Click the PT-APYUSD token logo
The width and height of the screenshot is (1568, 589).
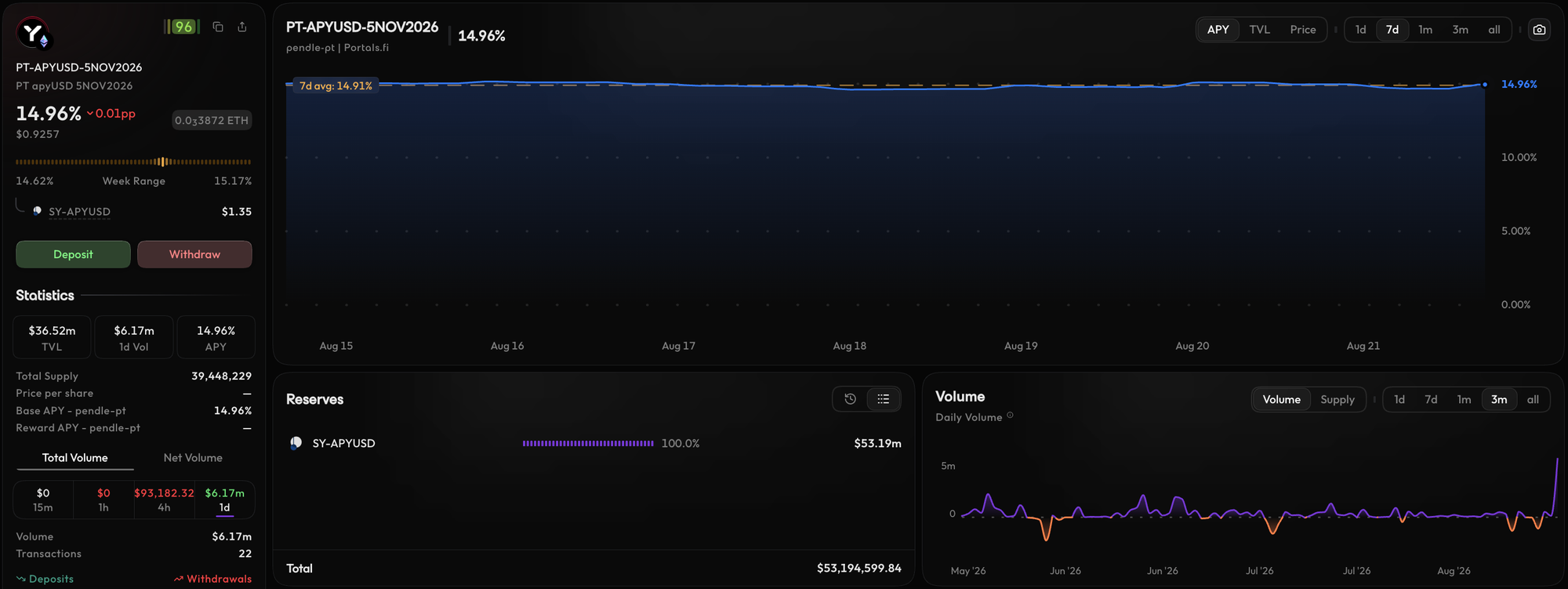33,34
